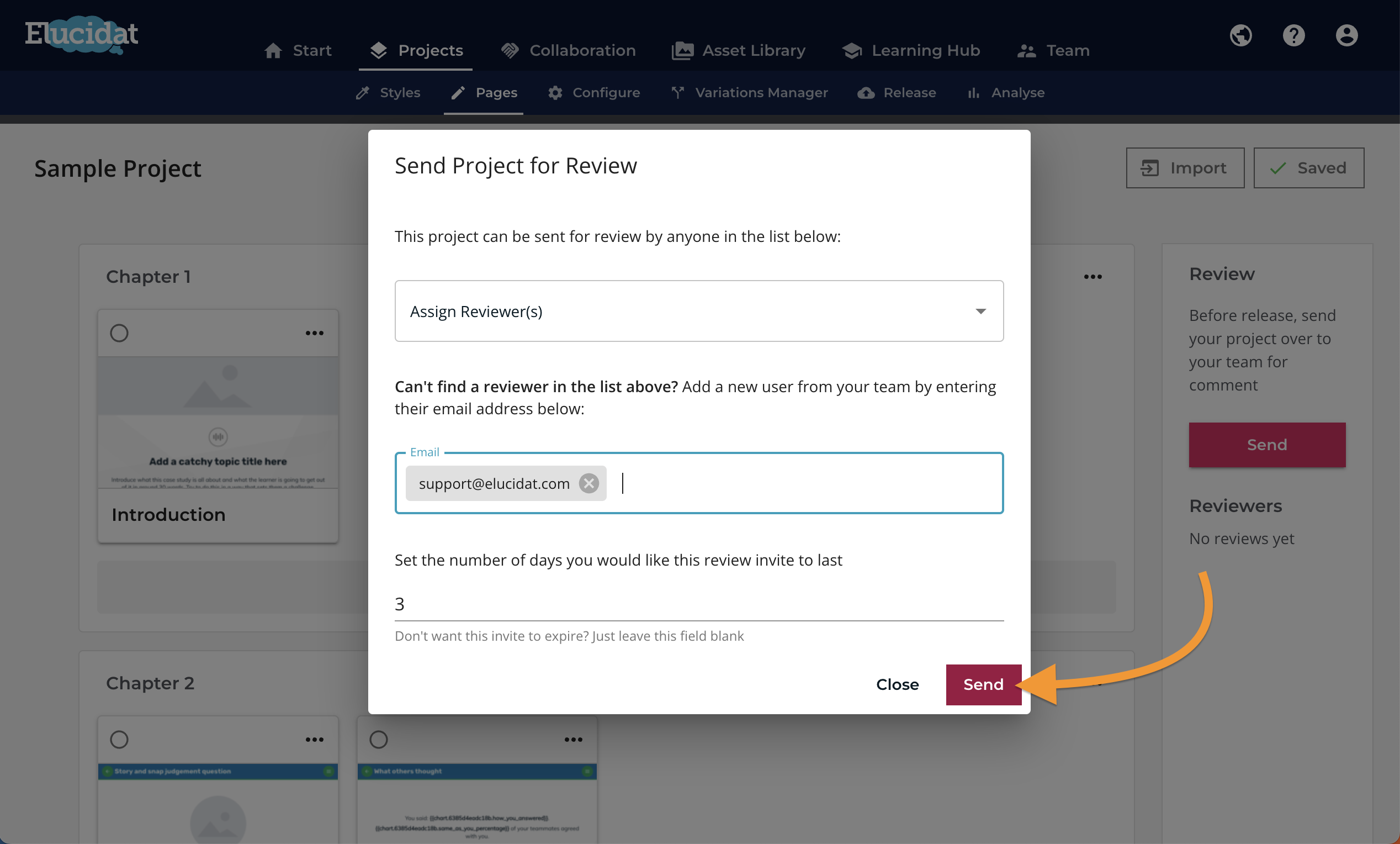The height and width of the screenshot is (844, 1400).
Task: Open the globe language icon
Action: tap(1240, 35)
